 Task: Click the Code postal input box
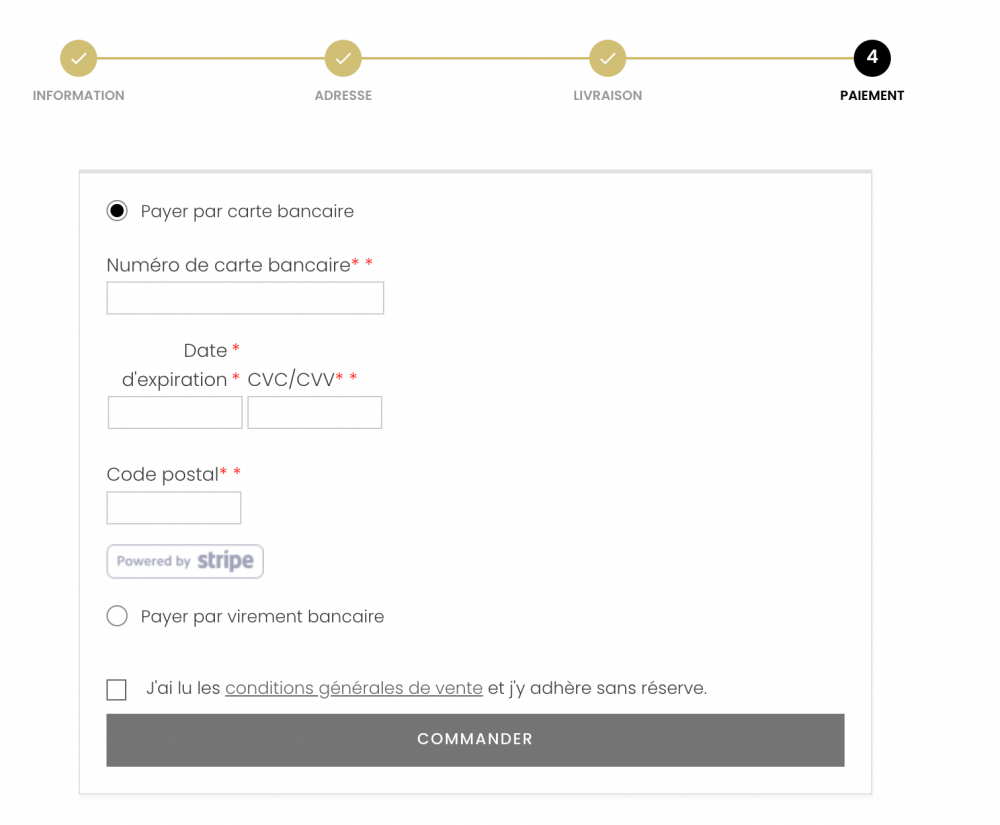[173, 507]
